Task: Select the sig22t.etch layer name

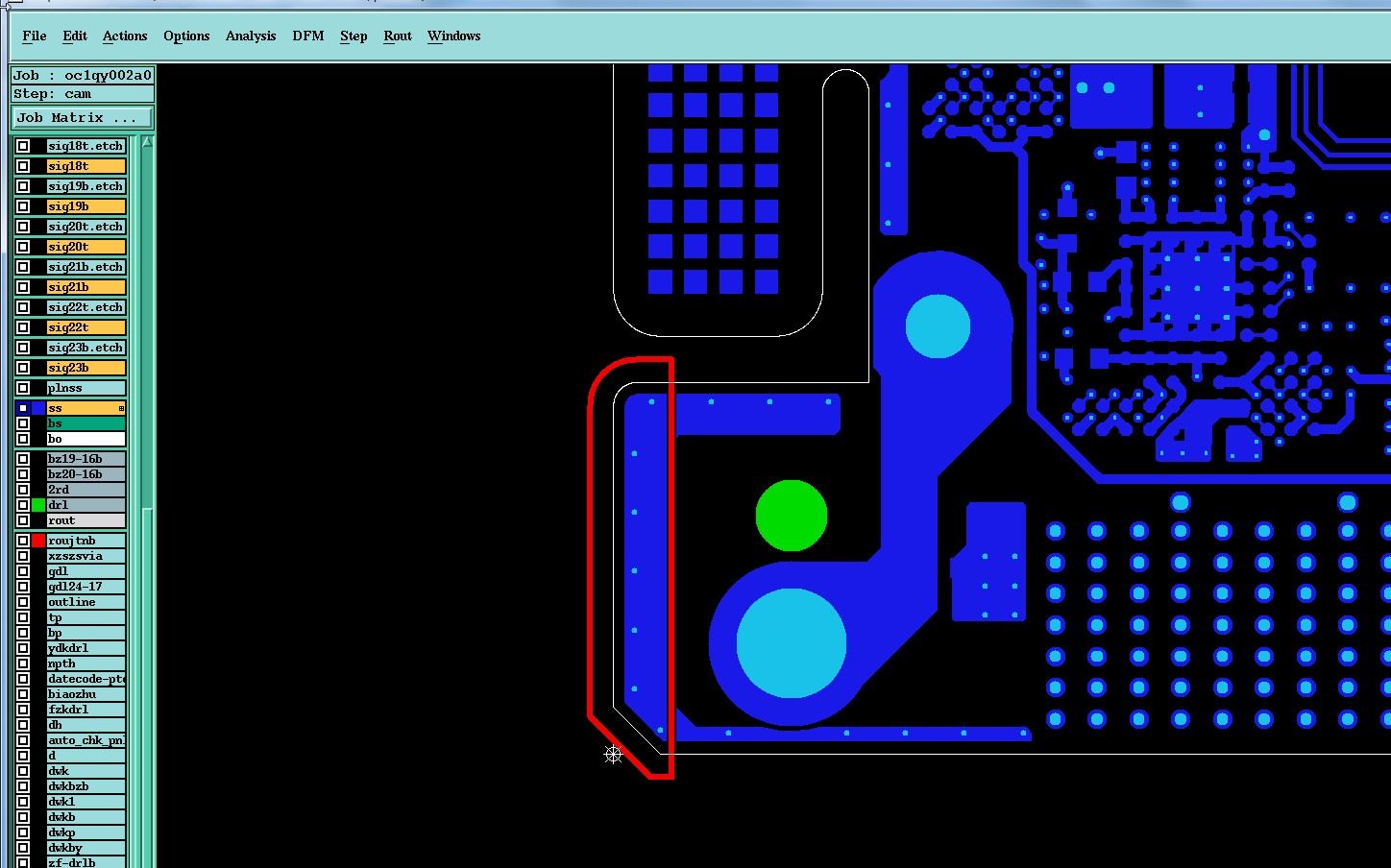Action: [x=85, y=307]
